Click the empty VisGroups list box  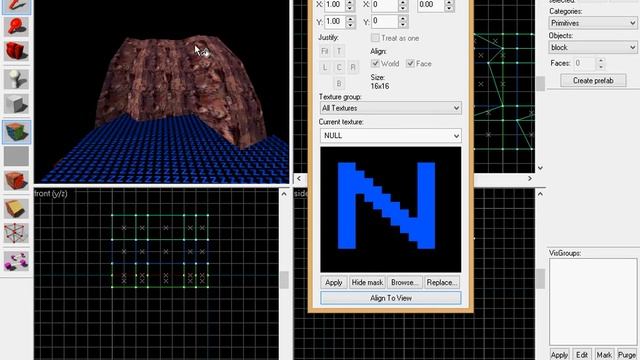[593, 302]
